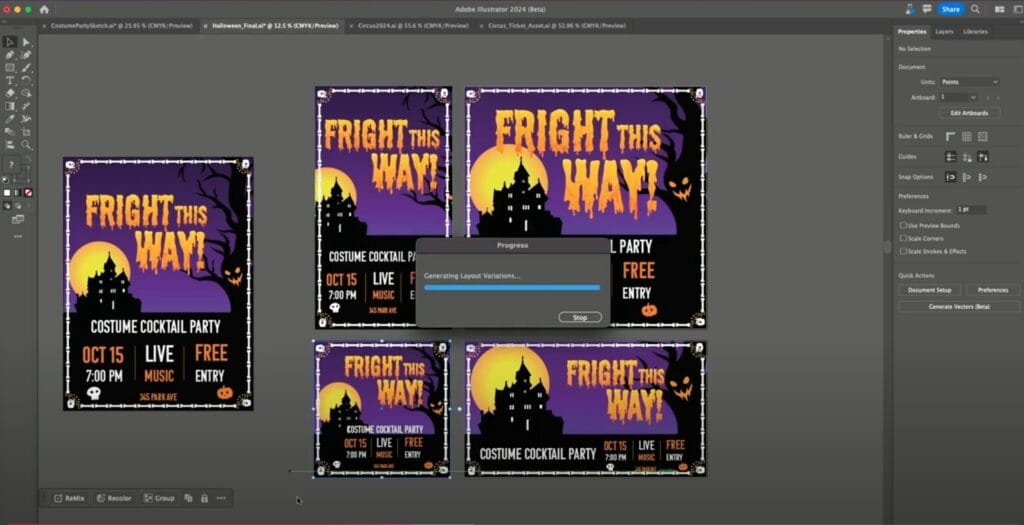
Task: Select the Type tool
Action: coord(10,80)
